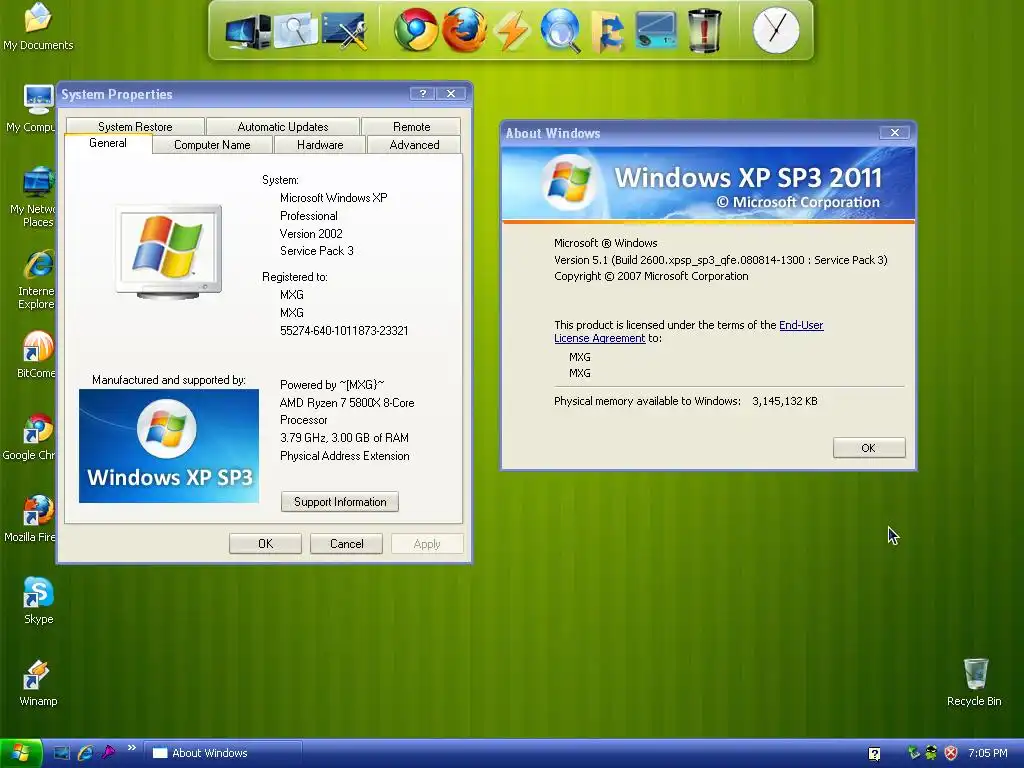This screenshot has height=768, width=1024.
Task: Open My Documents desktop icon
Action: tap(38, 27)
